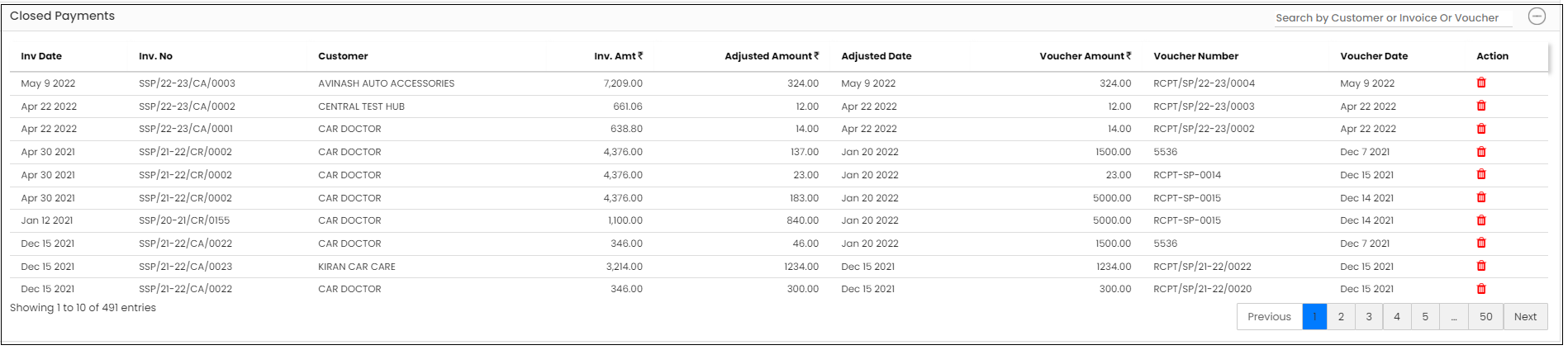Jump to page 50 of entries
This screenshot has height=350, width=1568.
click(1486, 317)
